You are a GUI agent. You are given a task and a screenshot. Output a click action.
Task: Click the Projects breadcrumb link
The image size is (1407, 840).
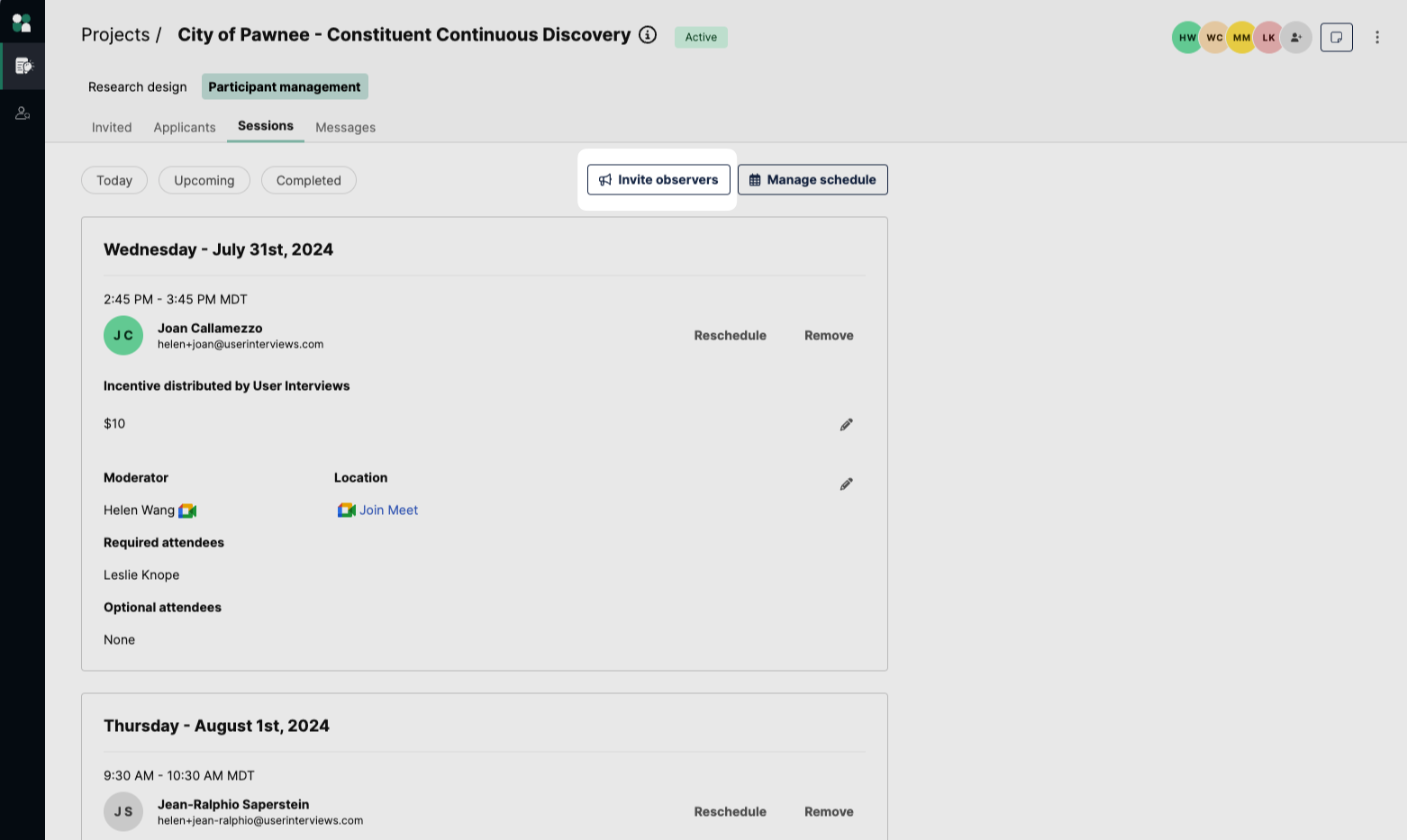(115, 34)
